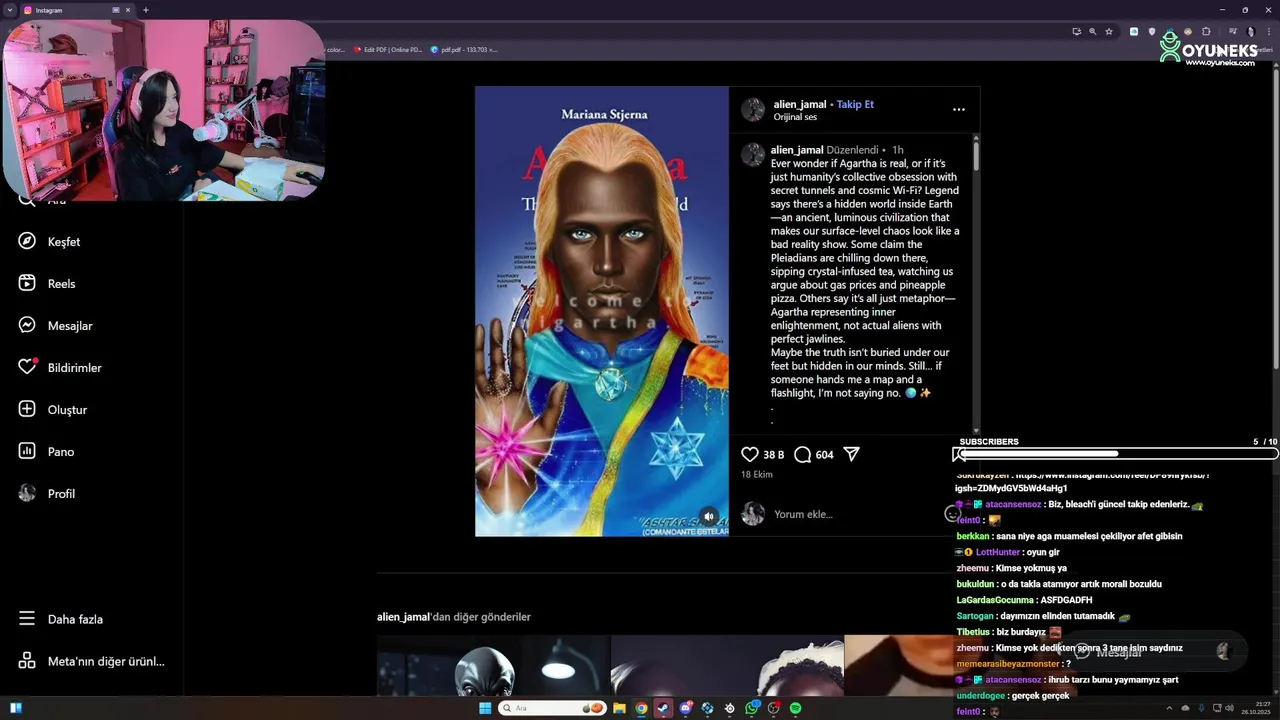
Task: Click the 18 Ekim post date
Action: (x=757, y=475)
